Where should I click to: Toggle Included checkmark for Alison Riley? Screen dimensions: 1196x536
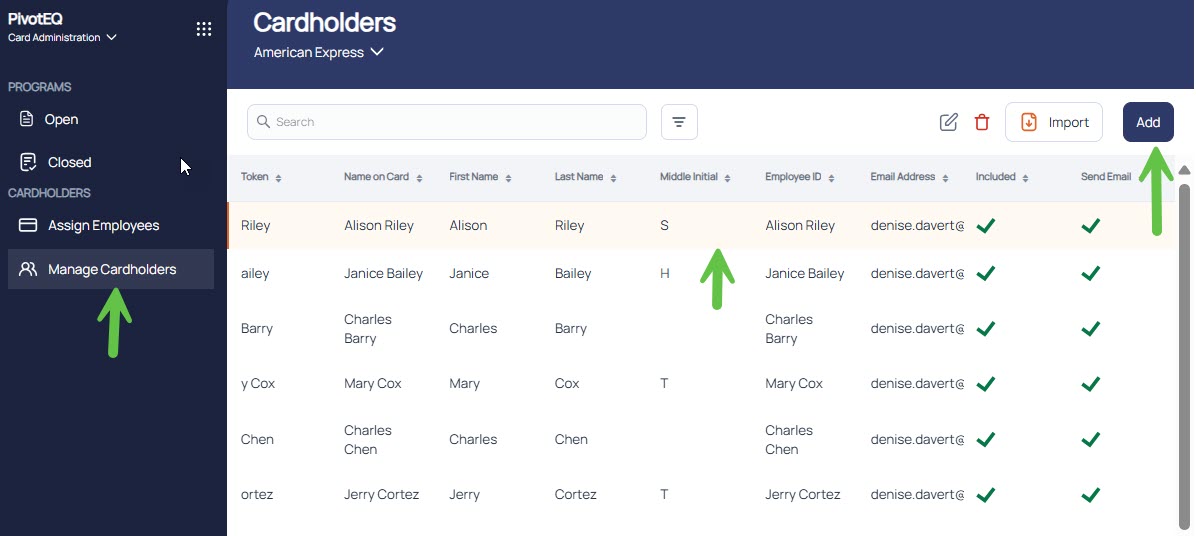(986, 226)
